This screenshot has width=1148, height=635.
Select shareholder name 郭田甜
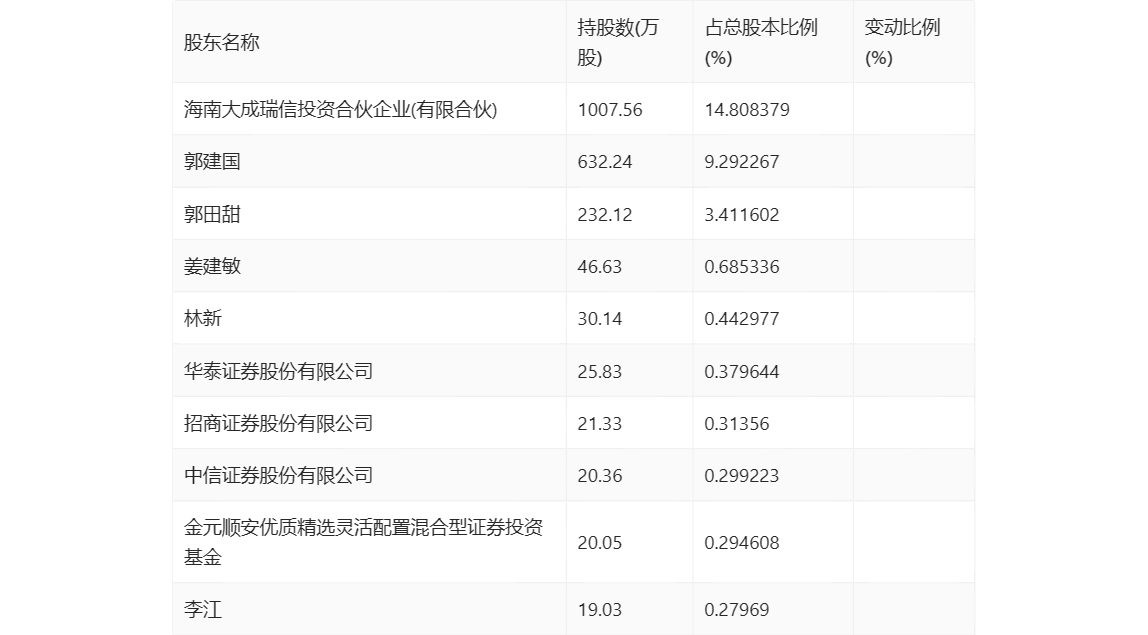[x=212, y=215]
